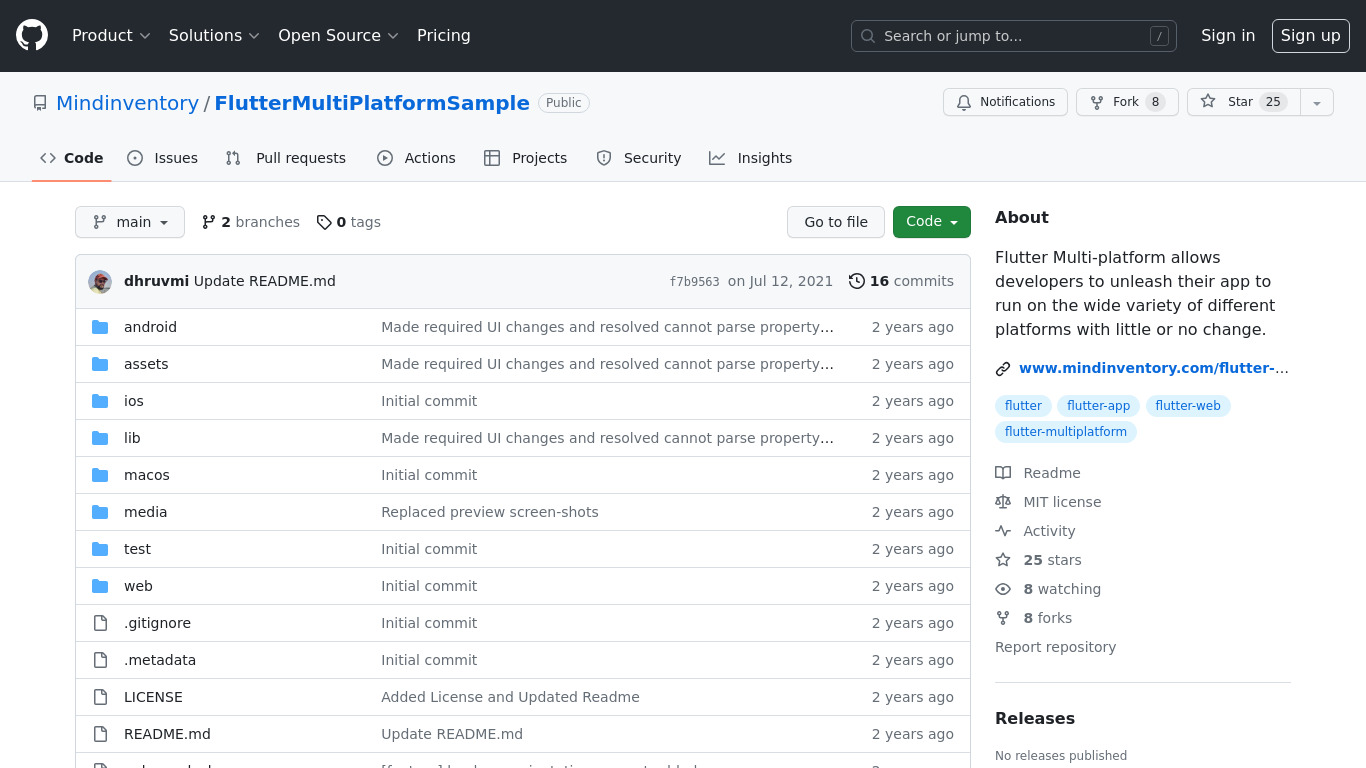Click the tag icon next to 0 tags
This screenshot has width=1366, height=768.
pyautogui.click(x=324, y=222)
